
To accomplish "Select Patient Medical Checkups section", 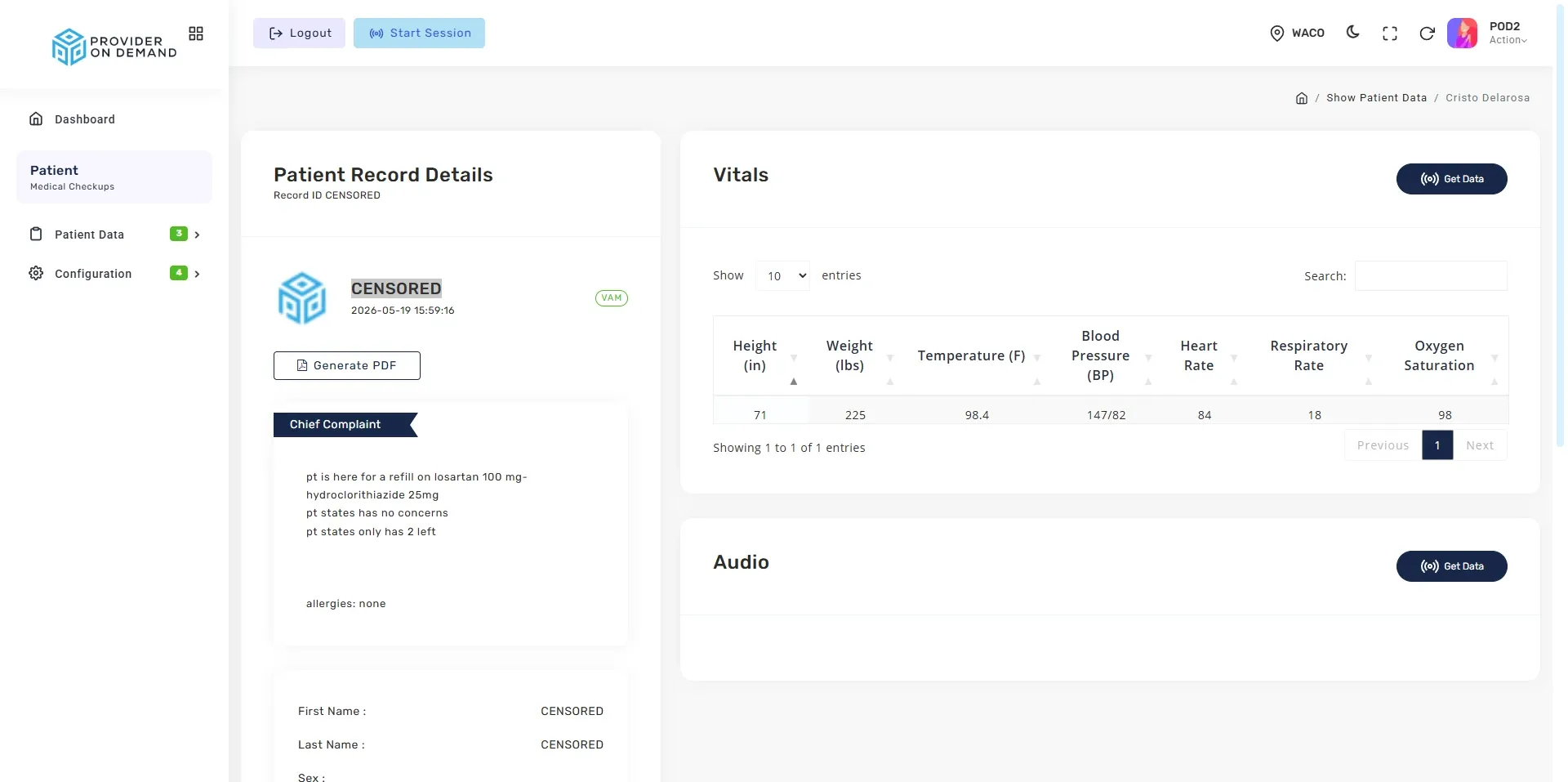I will coord(114,177).
